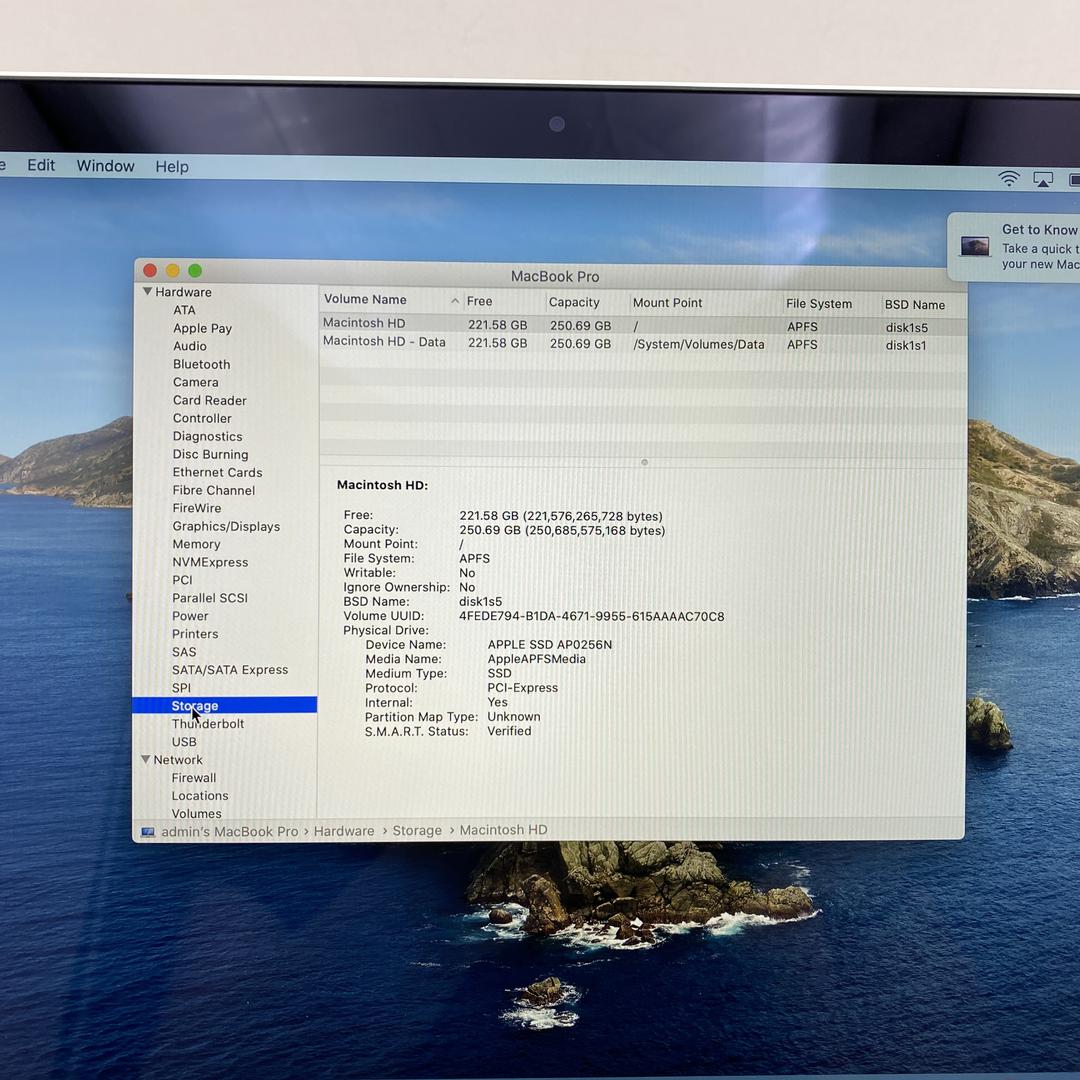Viewport: 1080px width, 1080px height.
Task: Open Ethernet Cards section
Action: click(218, 472)
